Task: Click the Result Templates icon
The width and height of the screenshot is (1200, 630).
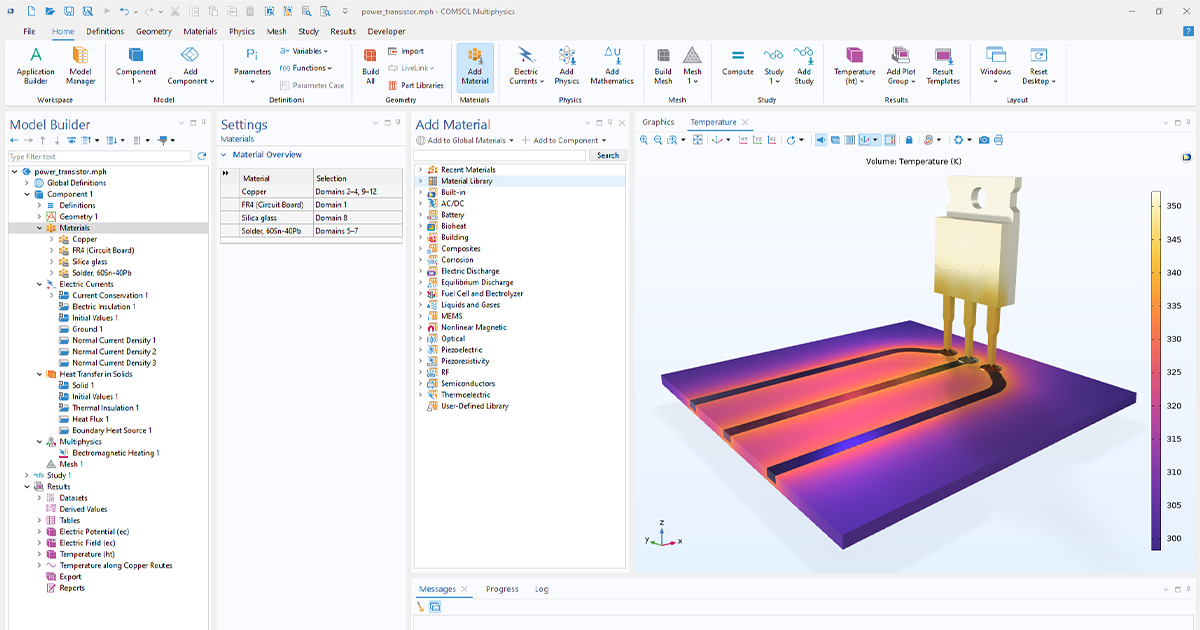Action: 941,66
